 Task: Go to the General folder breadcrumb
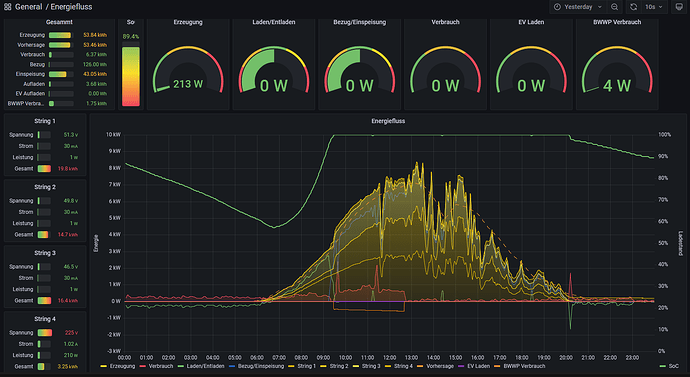pyautogui.click(x=29, y=7)
